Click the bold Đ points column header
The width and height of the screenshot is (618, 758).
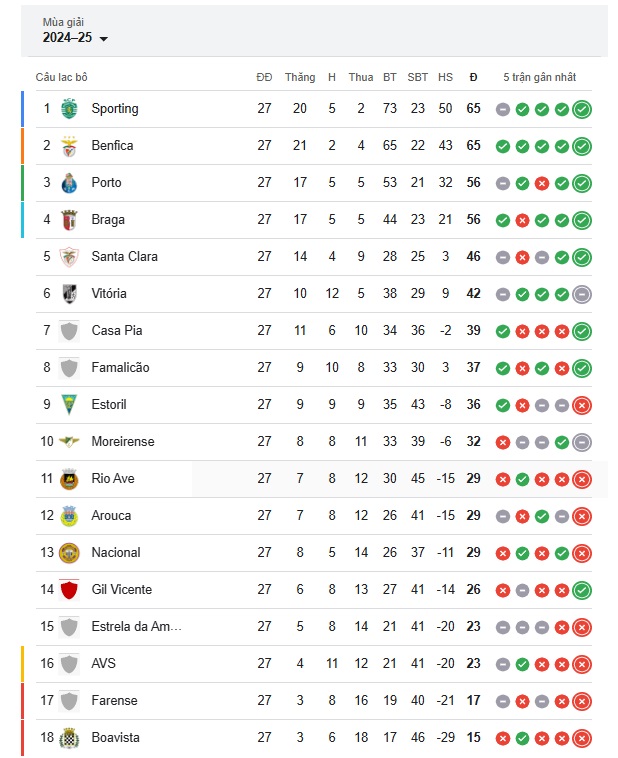pyautogui.click(x=473, y=77)
